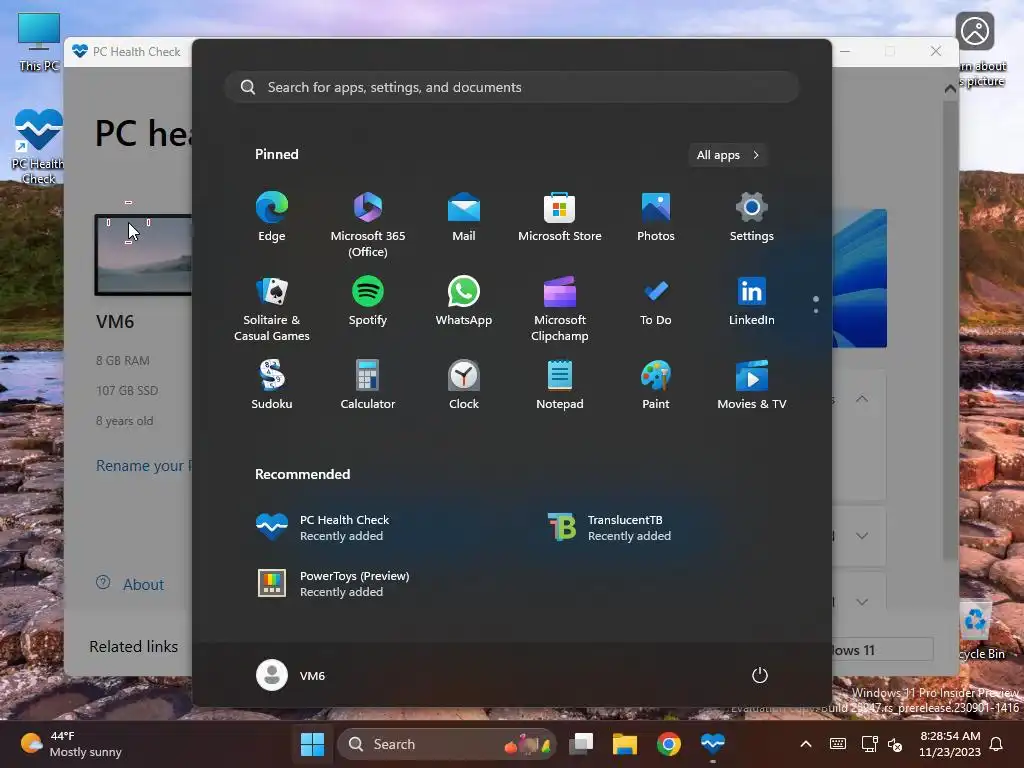Image resolution: width=1024 pixels, height=768 pixels.
Task: Open the LinkedIn pinned app
Action: 752,301
